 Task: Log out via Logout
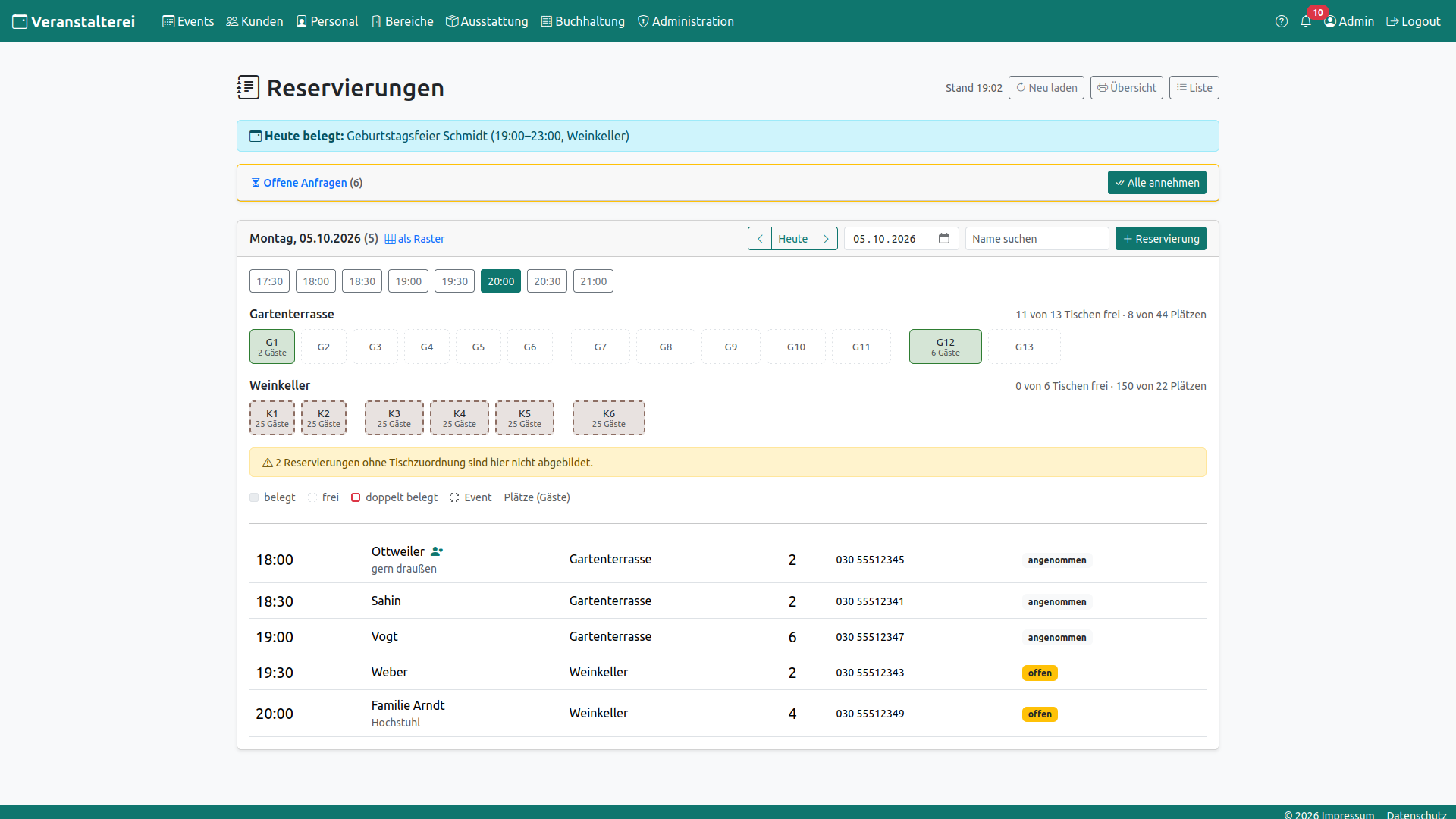1414,21
